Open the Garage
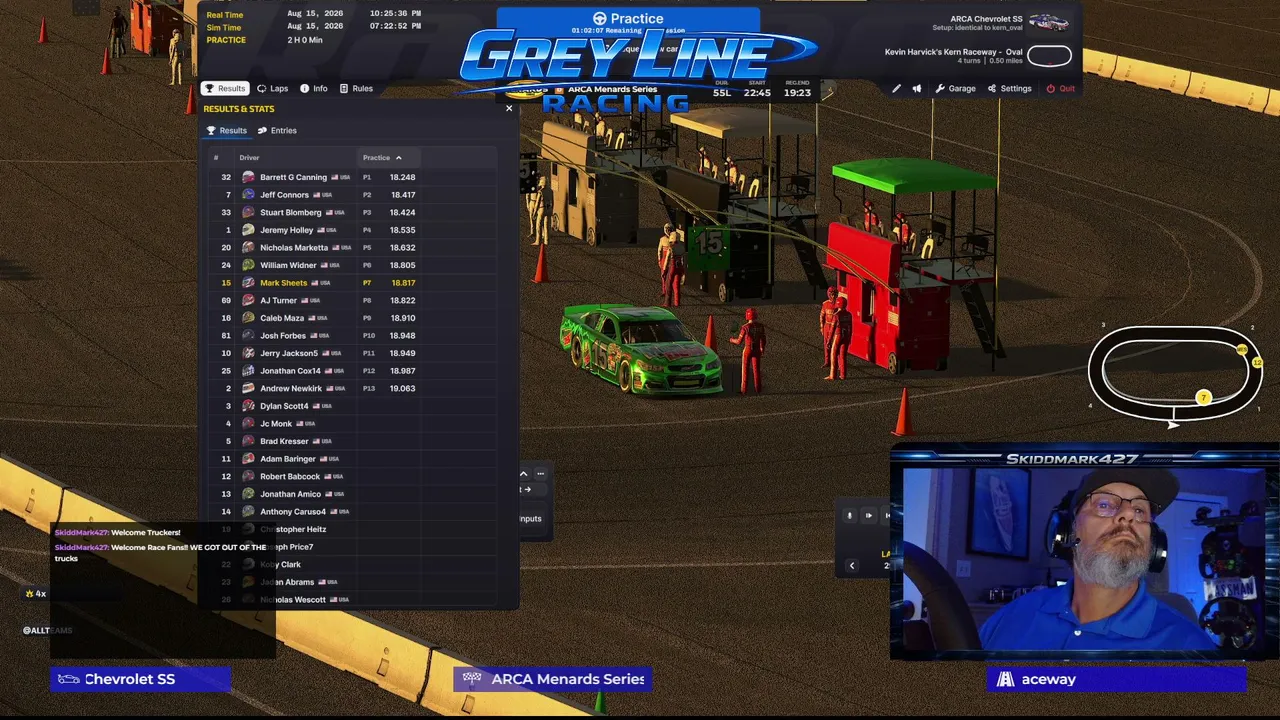Screen dimensions: 1280x720 coord(955,88)
